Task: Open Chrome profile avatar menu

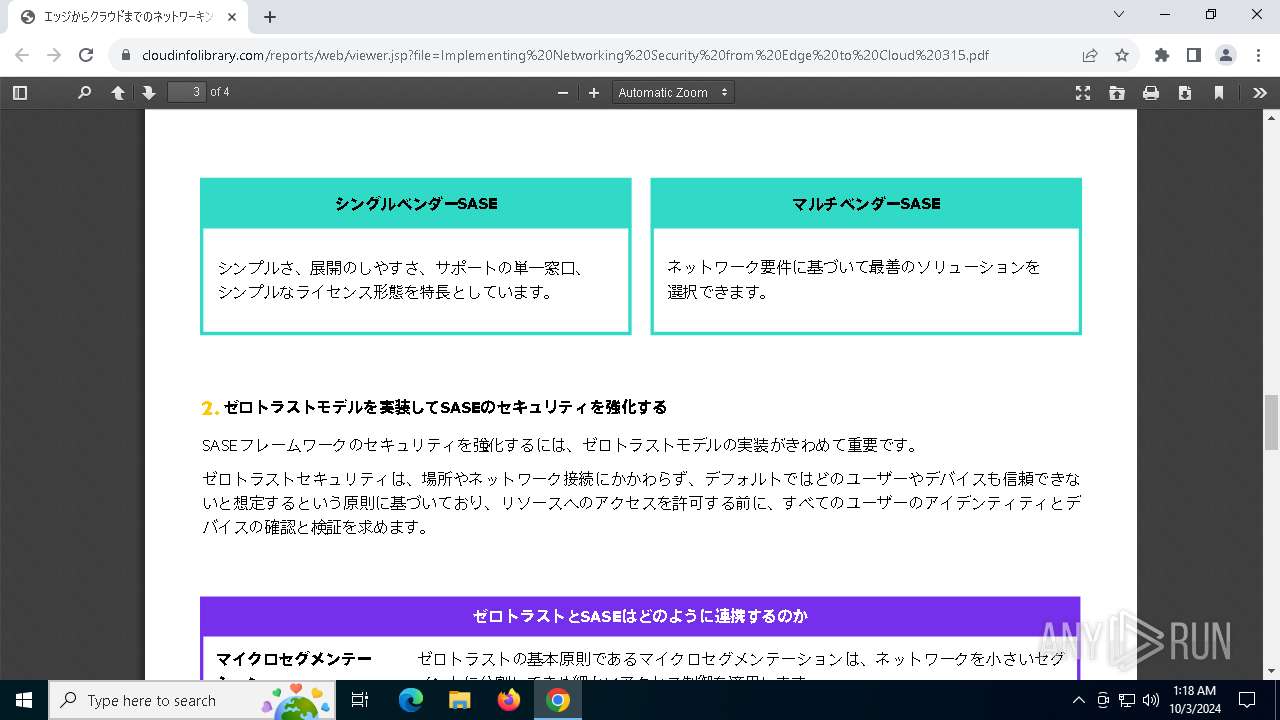Action: click(x=1226, y=55)
